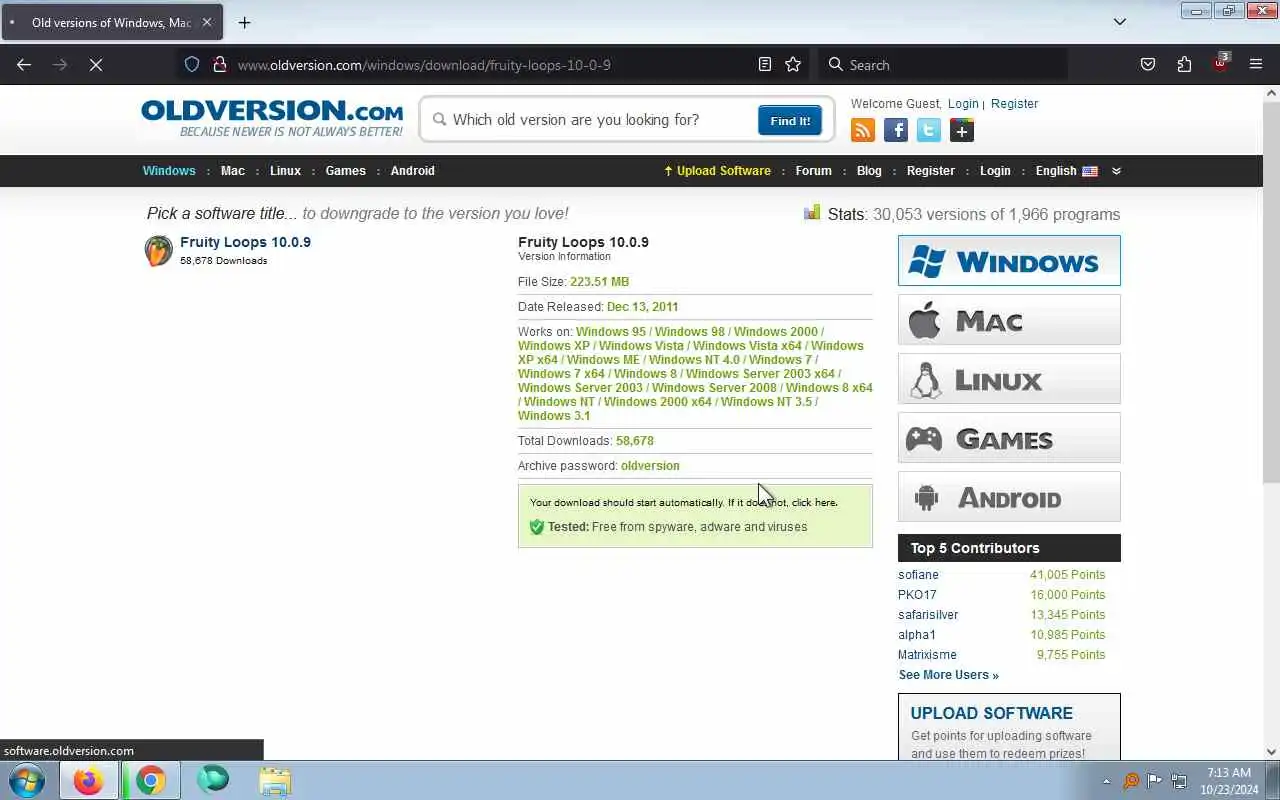Click the Find It! button
The image size is (1280, 800).
point(790,120)
